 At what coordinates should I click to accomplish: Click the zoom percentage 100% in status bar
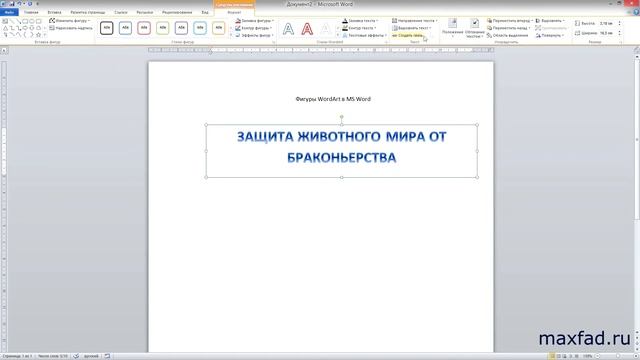[587, 356]
